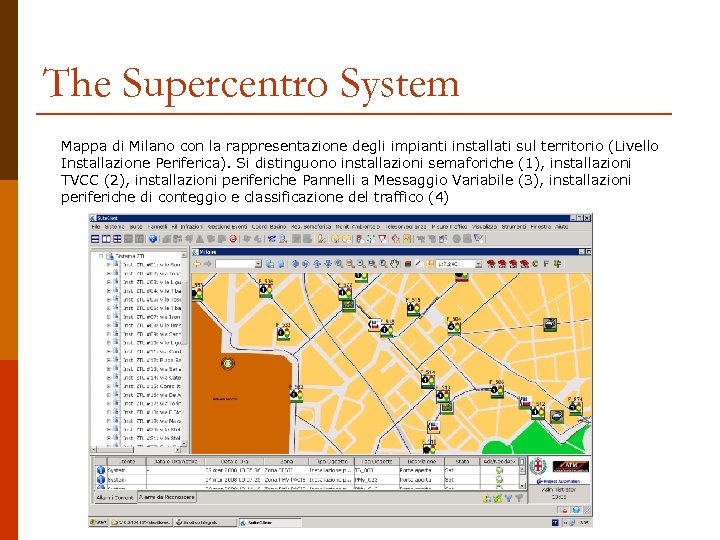Click the blue globe icon in main toolbar
This screenshot has height=540, width=720.
point(153,239)
